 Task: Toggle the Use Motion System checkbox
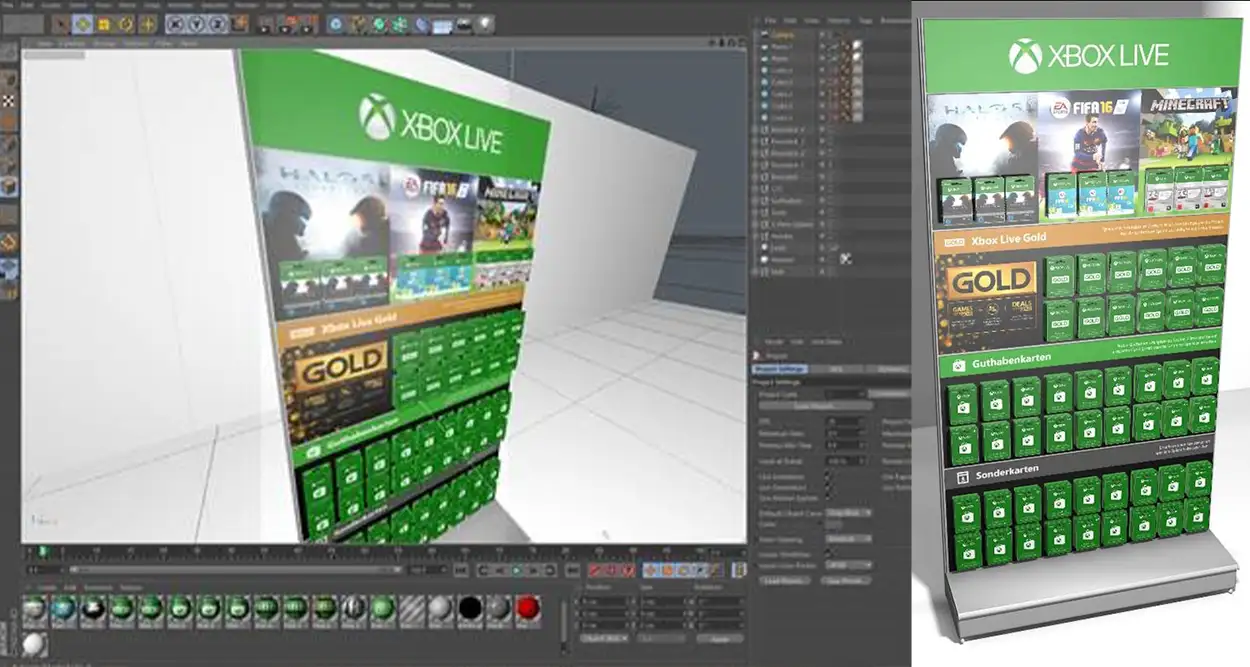tap(827, 498)
